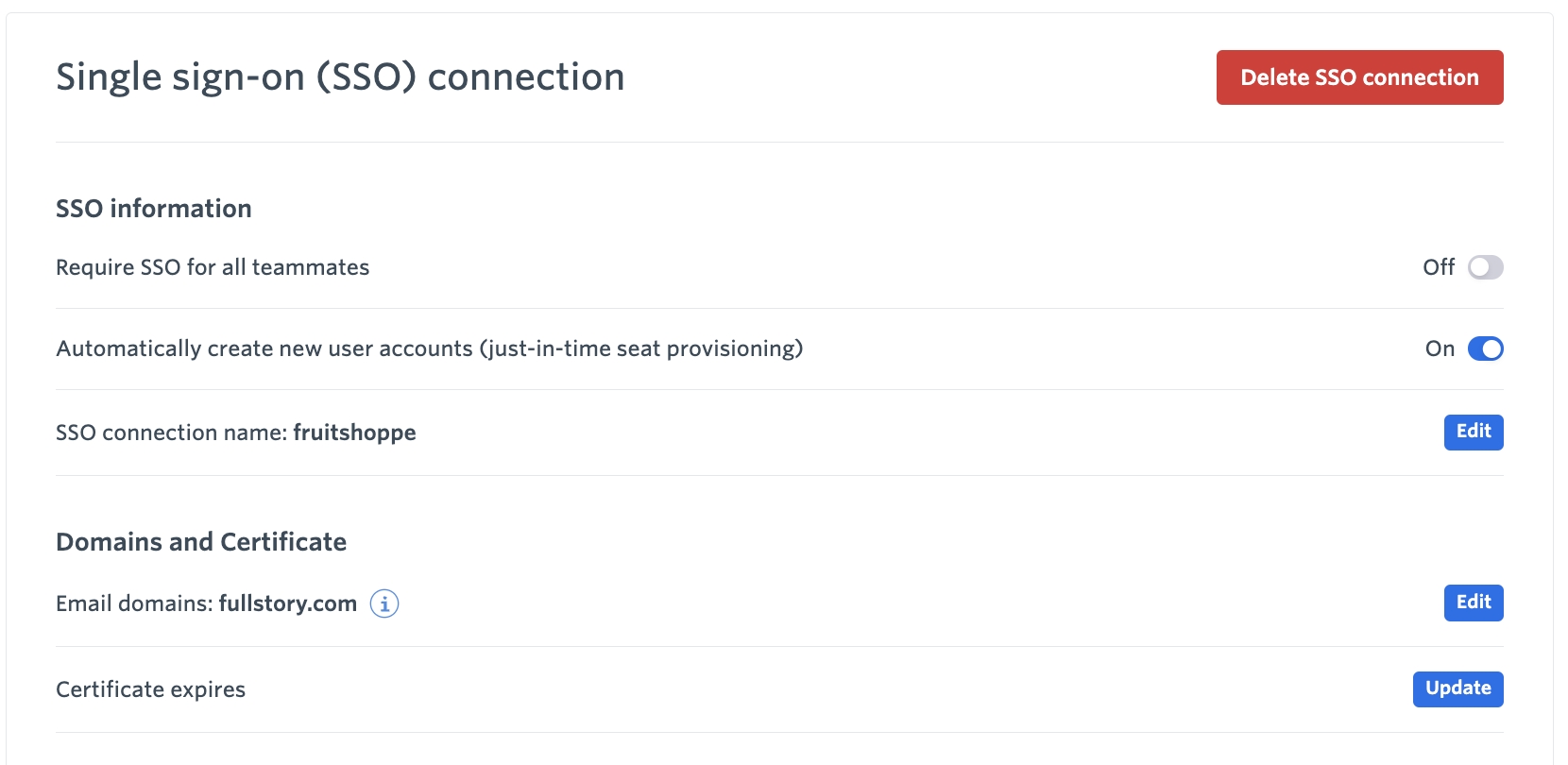Edit the Email domains setting
This screenshot has height=765, width=1568.
pyautogui.click(x=1474, y=603)
